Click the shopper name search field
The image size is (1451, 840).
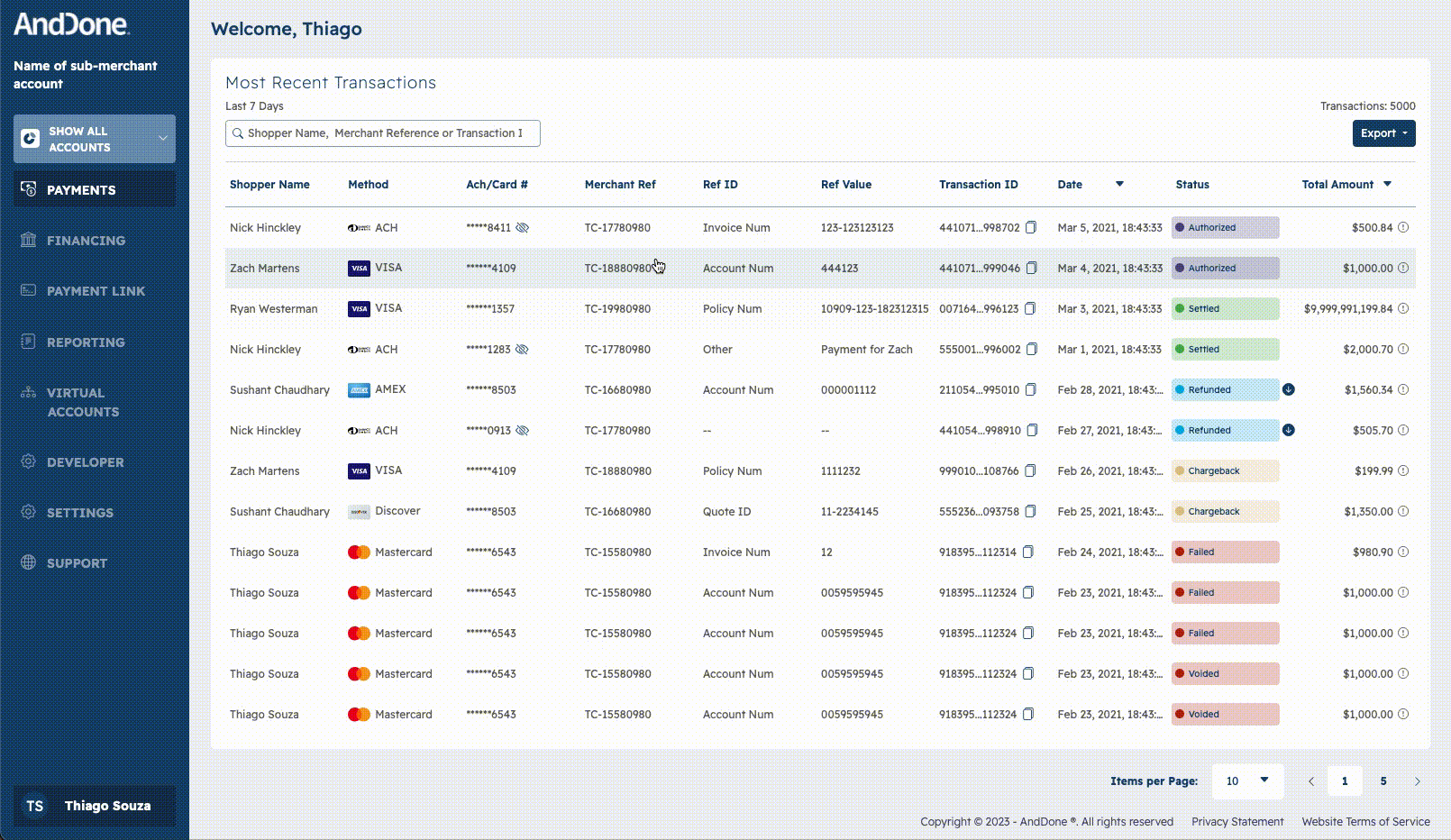tap(388, 133)
